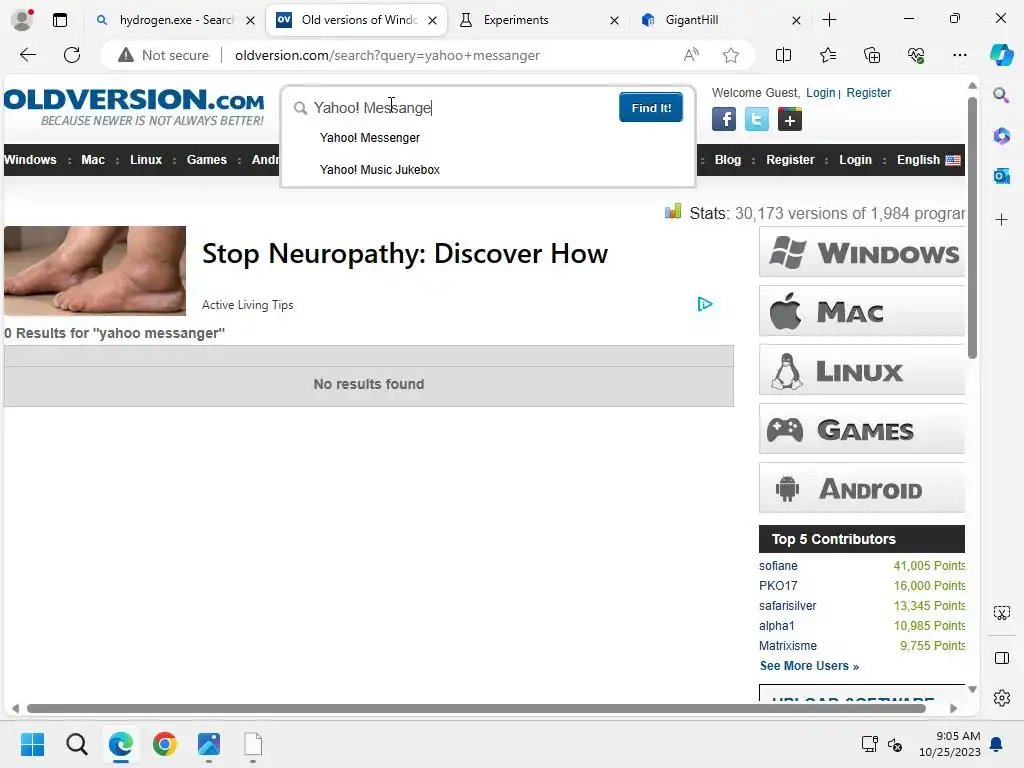Open split screen view

pos(783,55)
